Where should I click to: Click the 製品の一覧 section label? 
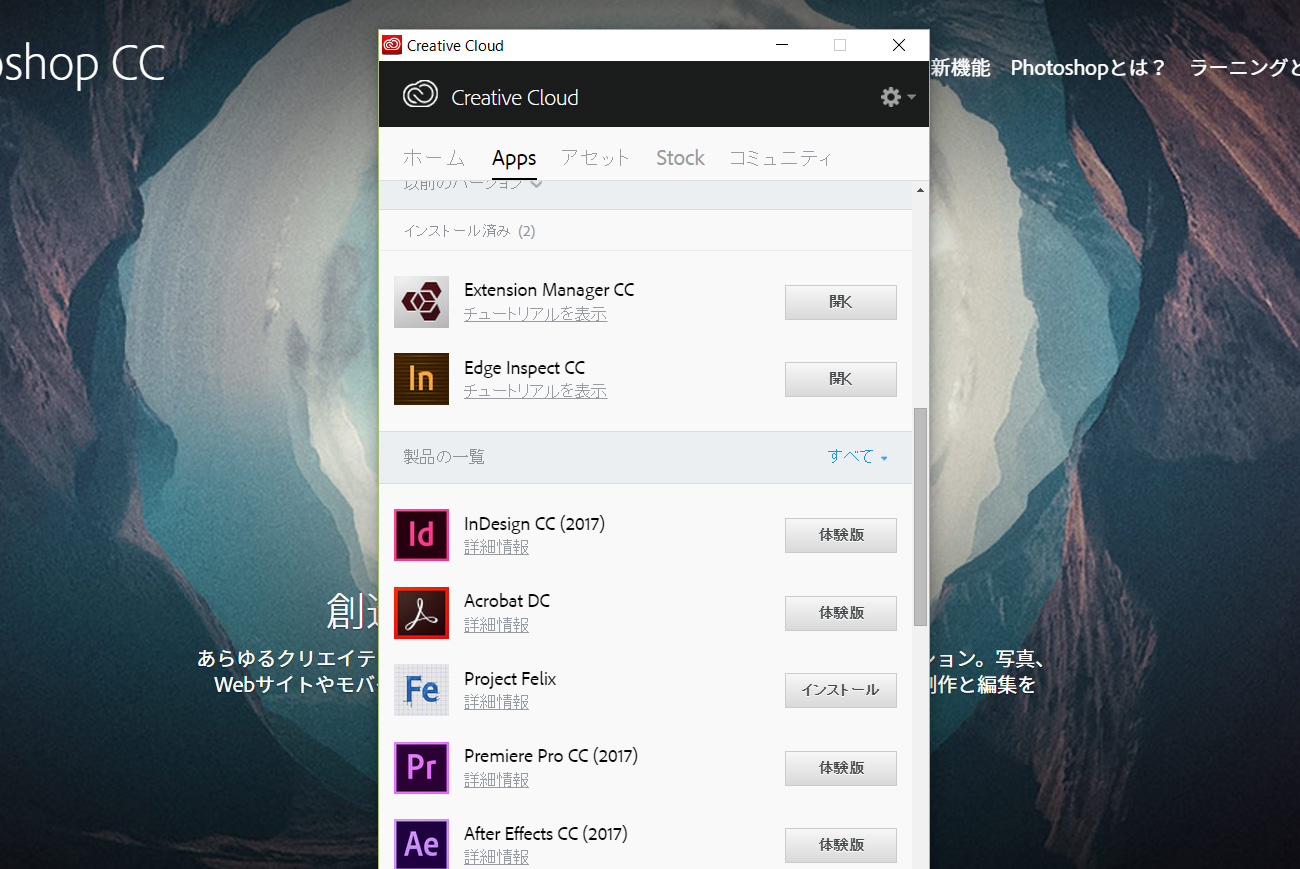click(x=444, y=456)
